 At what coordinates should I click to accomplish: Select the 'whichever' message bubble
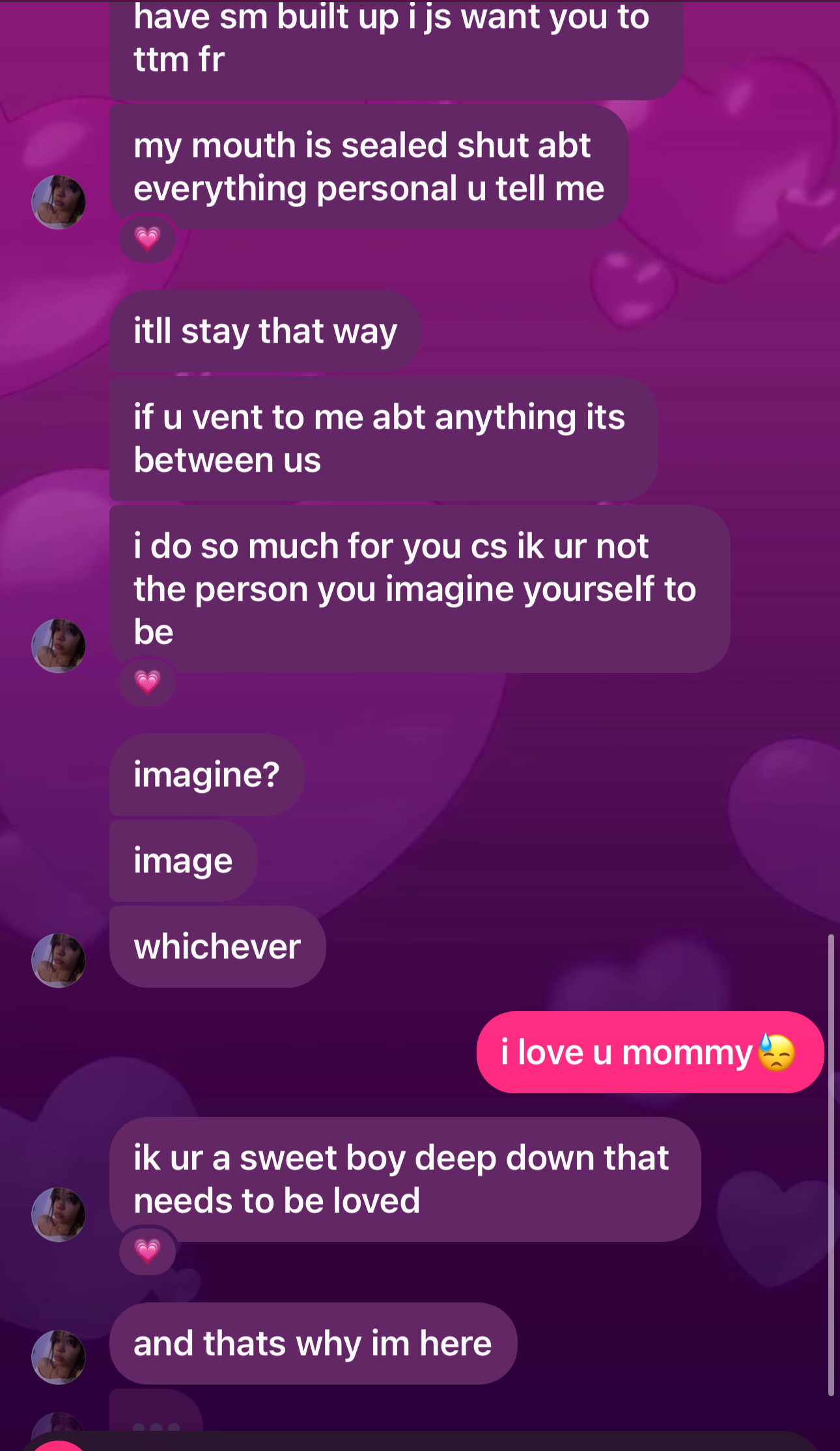[x=217, y=947]
